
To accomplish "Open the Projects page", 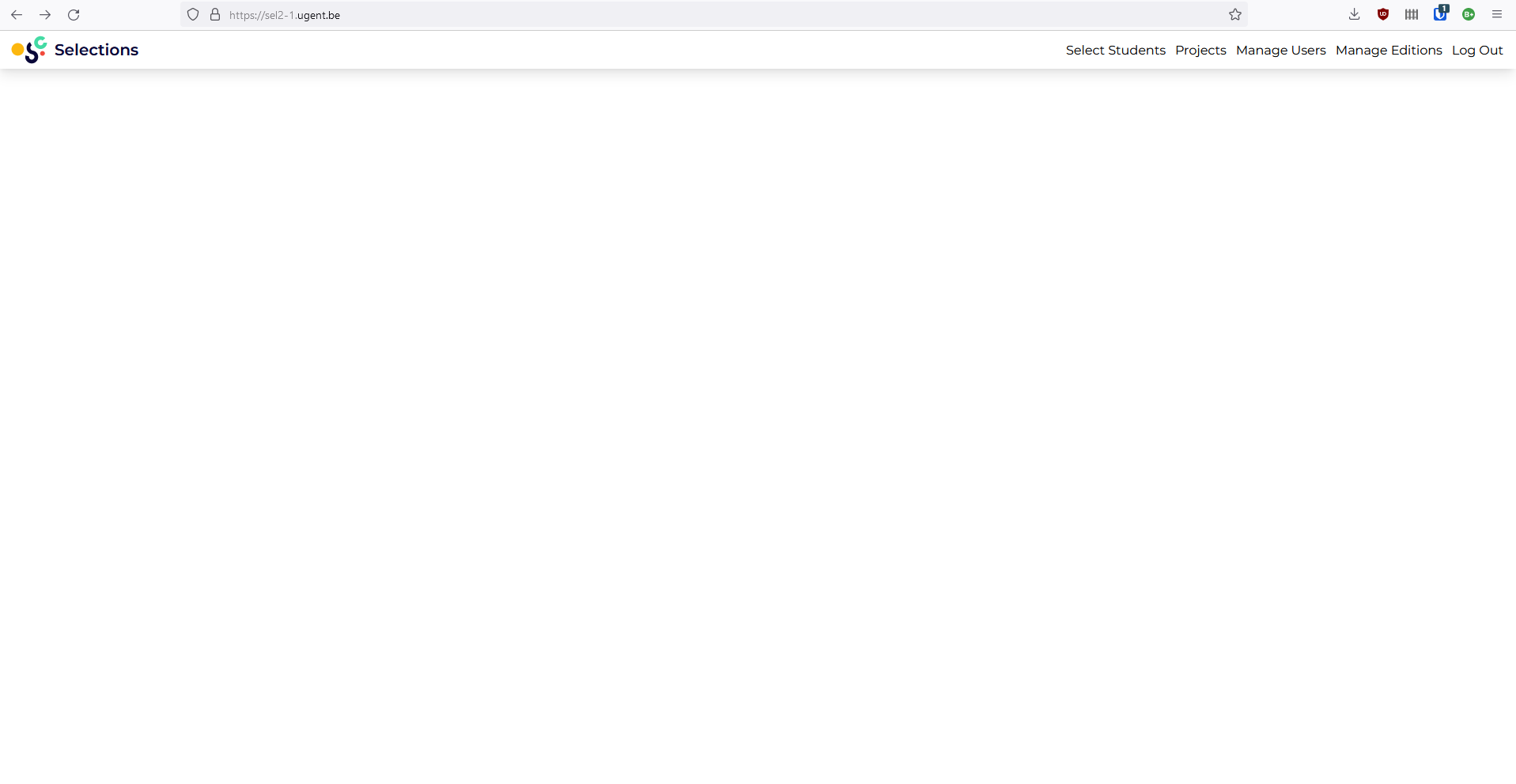I will [x=1200, y=51].
